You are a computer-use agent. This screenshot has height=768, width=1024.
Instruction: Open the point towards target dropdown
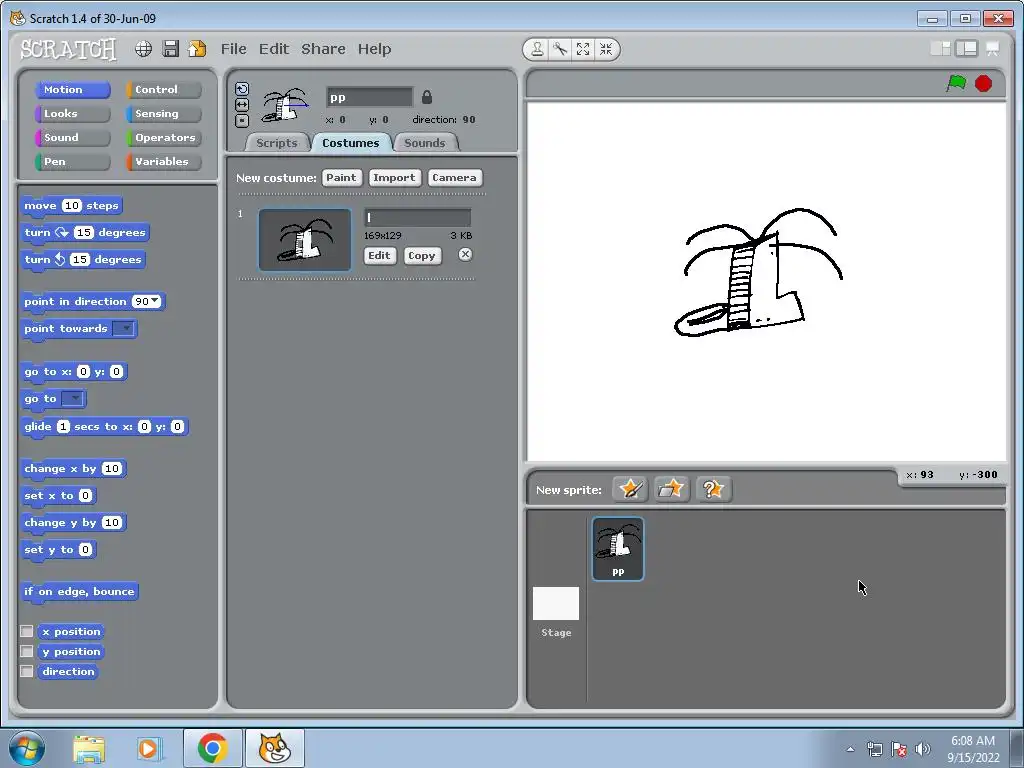click(123, 328)
